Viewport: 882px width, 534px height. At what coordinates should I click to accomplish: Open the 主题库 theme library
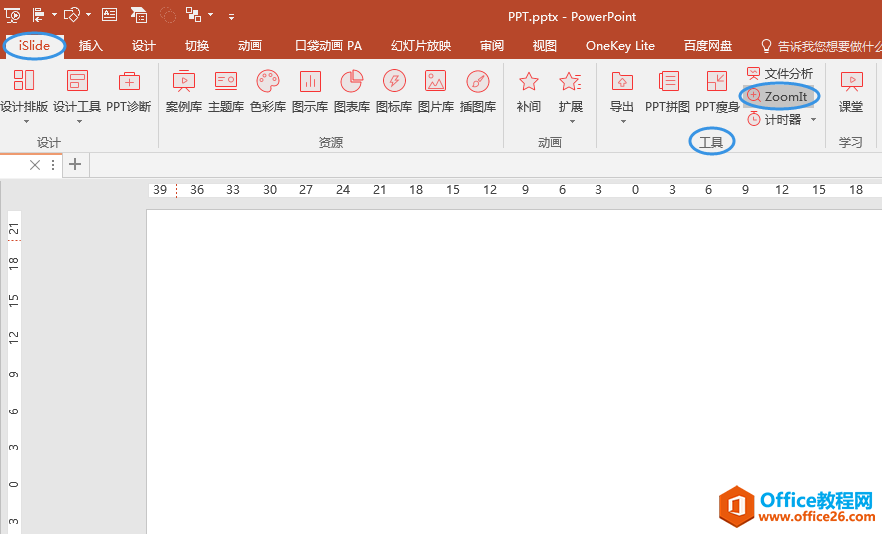[x=226, y=91]
